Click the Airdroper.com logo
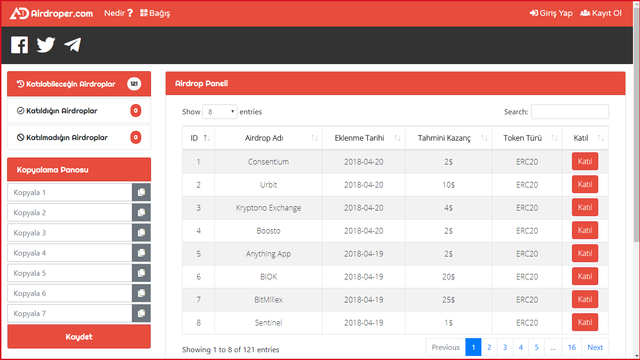This screenshot has height=360, width=640. click(x=51, y=13)
